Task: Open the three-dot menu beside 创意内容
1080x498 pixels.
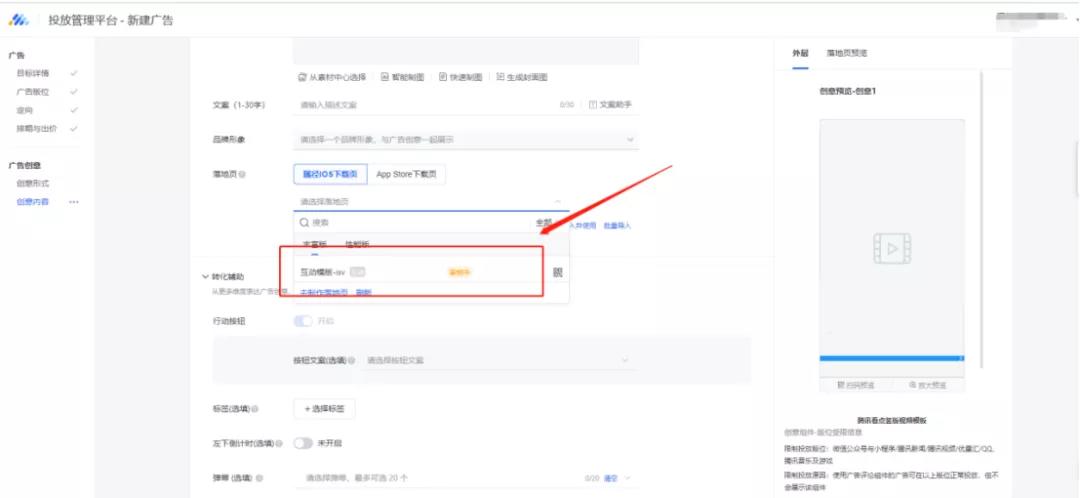Action: (74, 203)
